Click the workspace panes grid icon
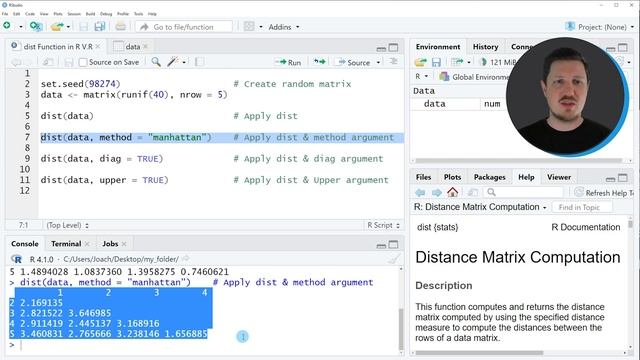This screenshot has height=360, width=640. pyautogui.click(x=249, y=27)
